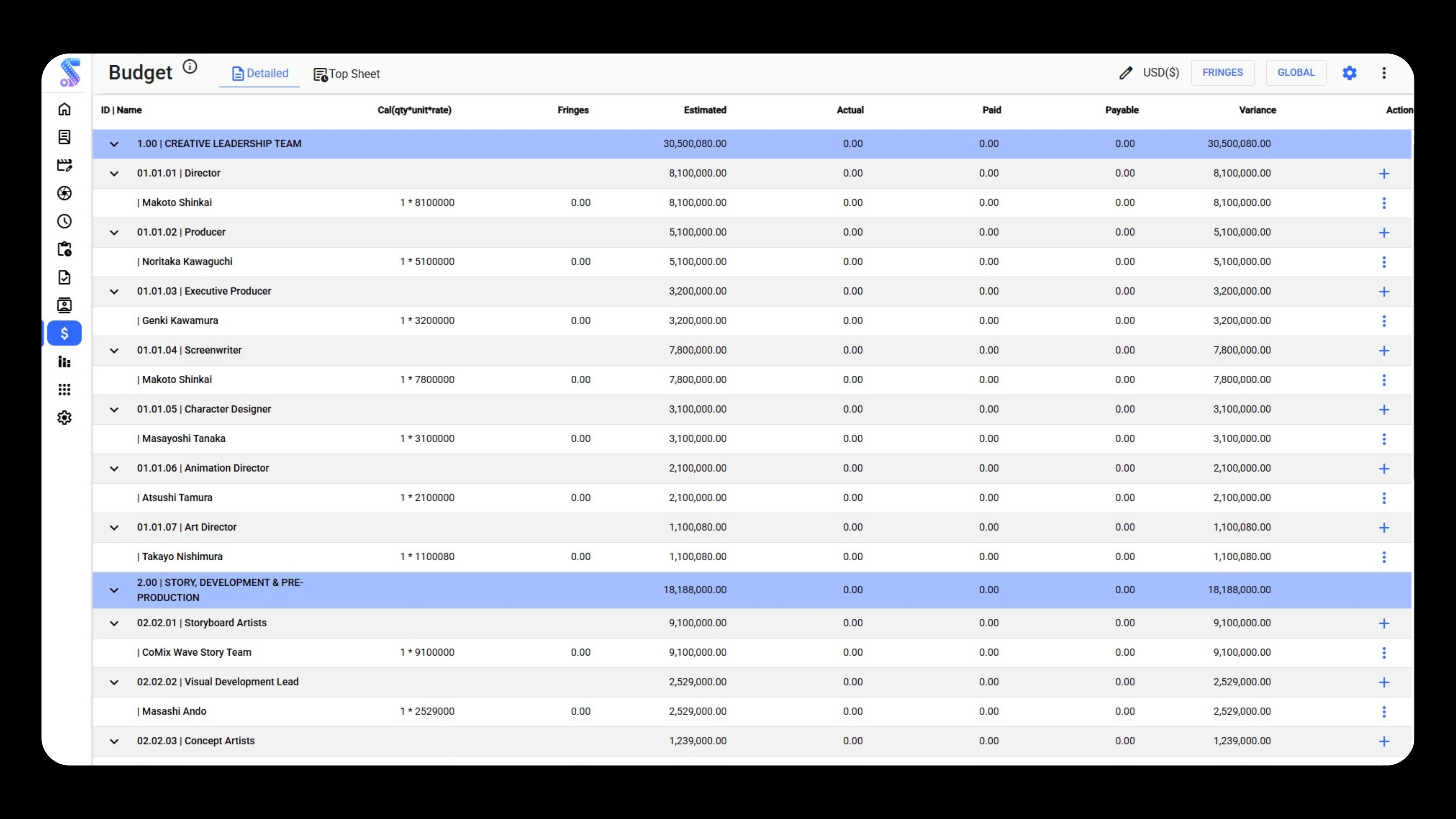
Task: Open row options for Makoto Shinkai entry
Action: 1384,202
